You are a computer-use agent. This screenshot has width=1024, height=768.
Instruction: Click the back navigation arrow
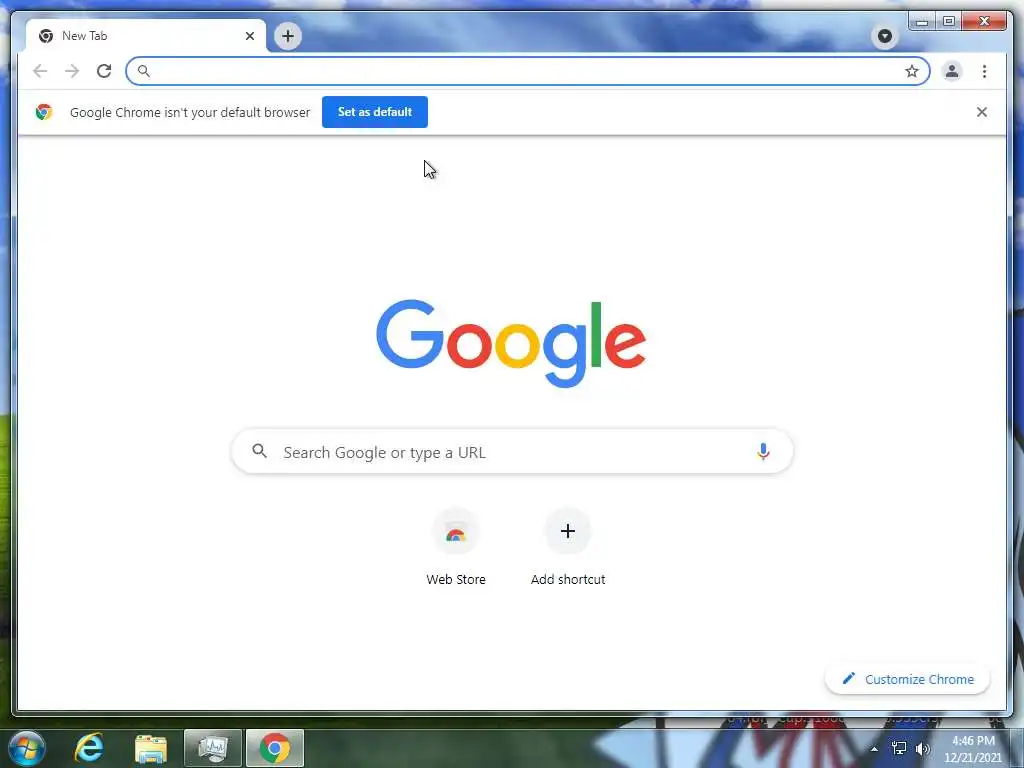tap(40, 71)
